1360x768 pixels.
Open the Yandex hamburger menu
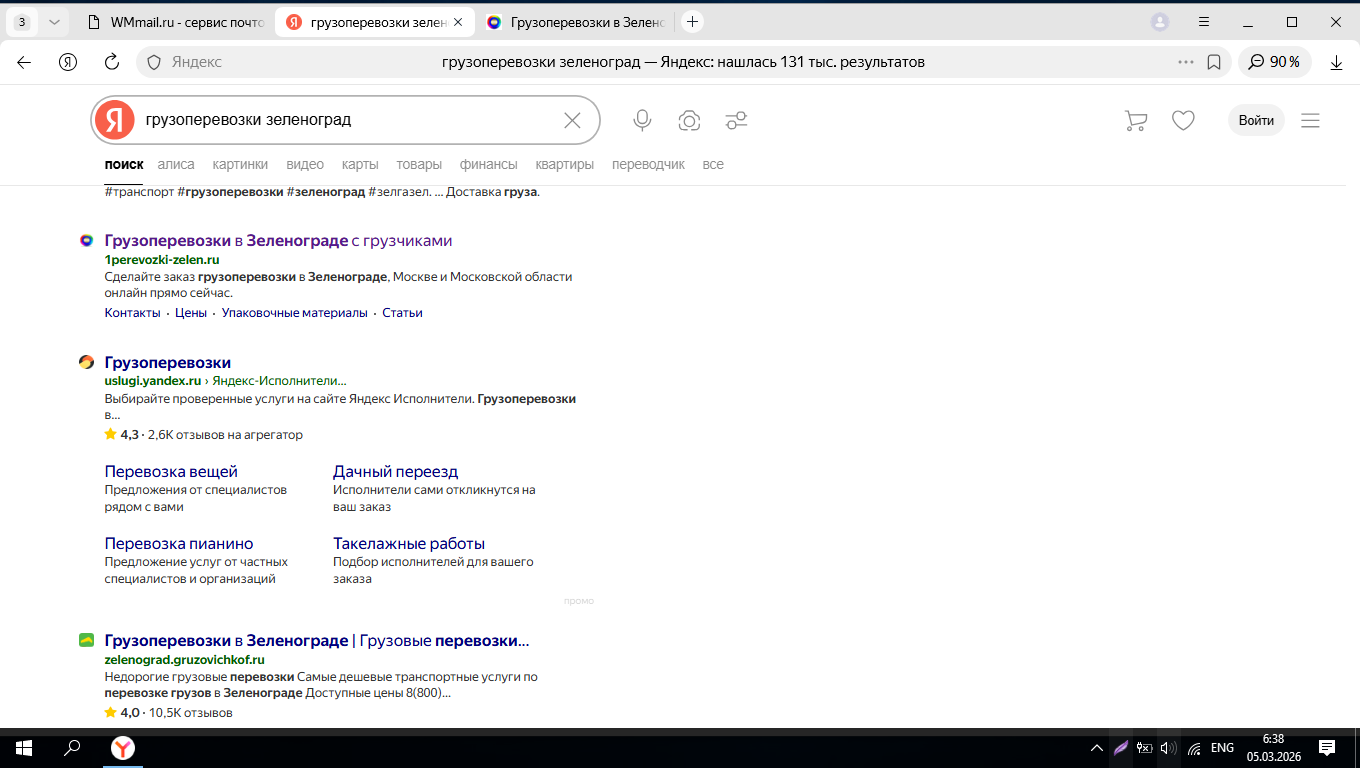click(x=1310, y=121)
